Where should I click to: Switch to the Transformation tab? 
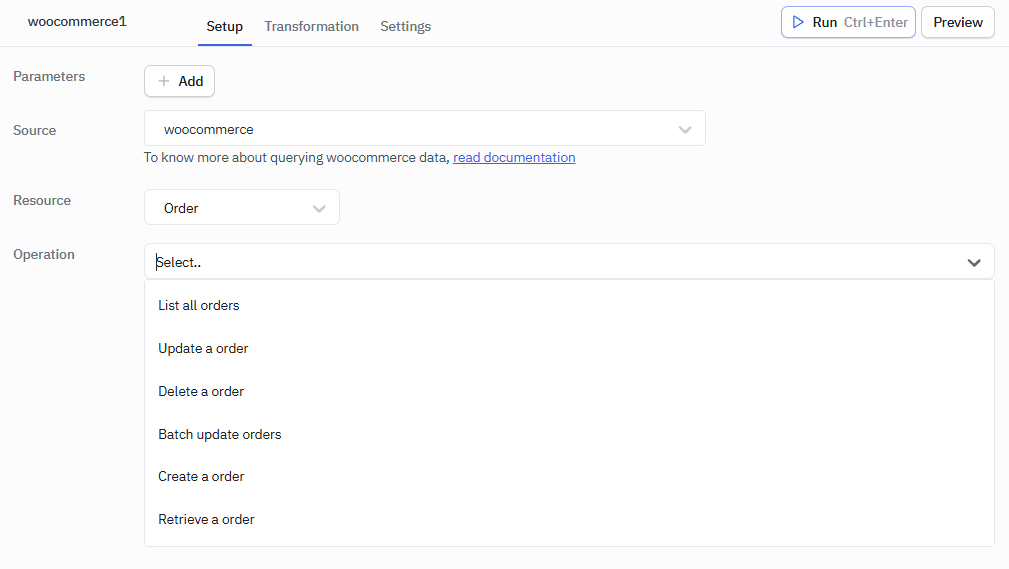pos(311,26)
